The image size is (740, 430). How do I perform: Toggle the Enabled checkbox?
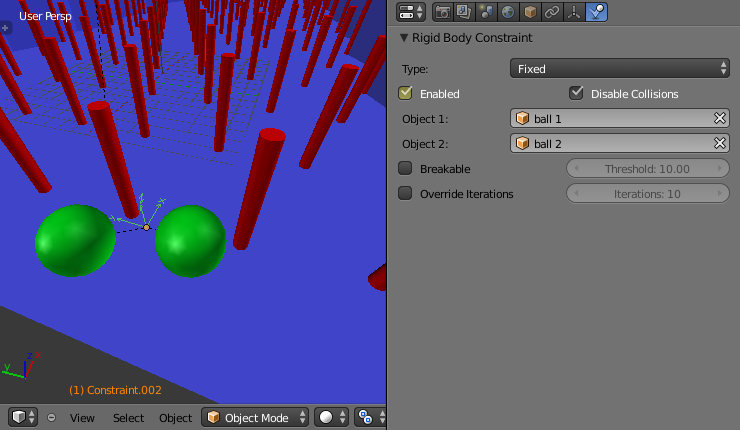[406, 93]
